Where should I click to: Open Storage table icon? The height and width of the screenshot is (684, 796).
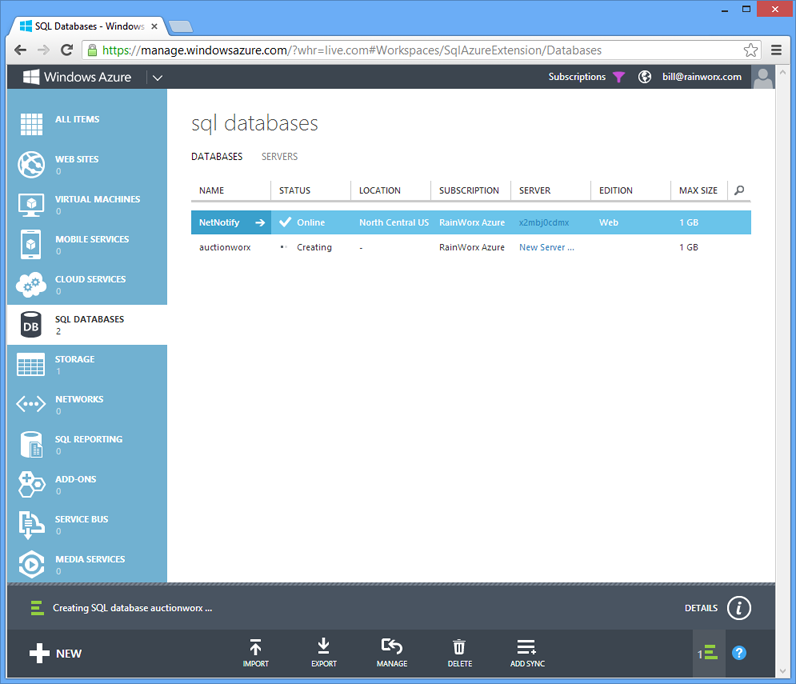click(31, 365)
